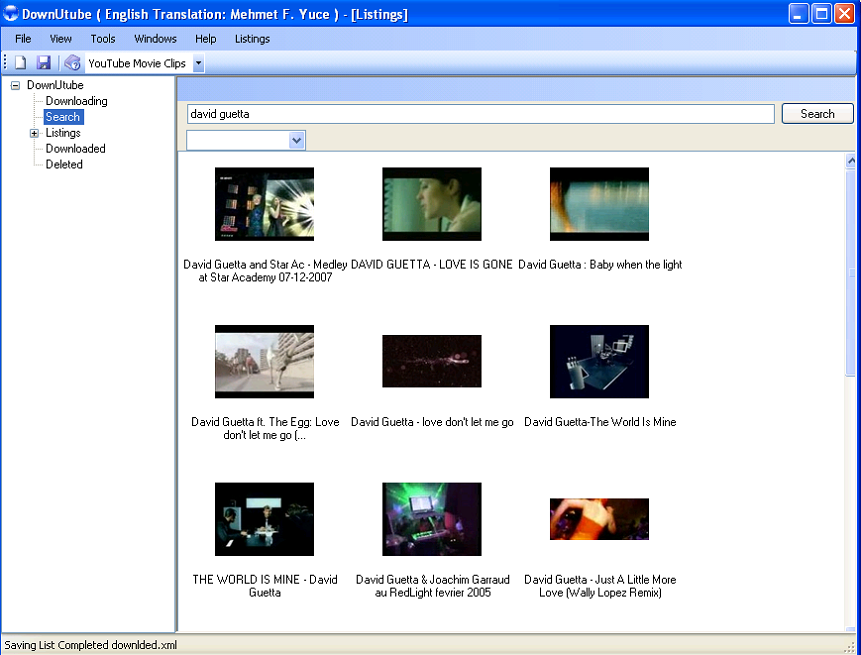Click the Save floppy disk icon
This screenshot has height=655, width=861.
point(43,63)
